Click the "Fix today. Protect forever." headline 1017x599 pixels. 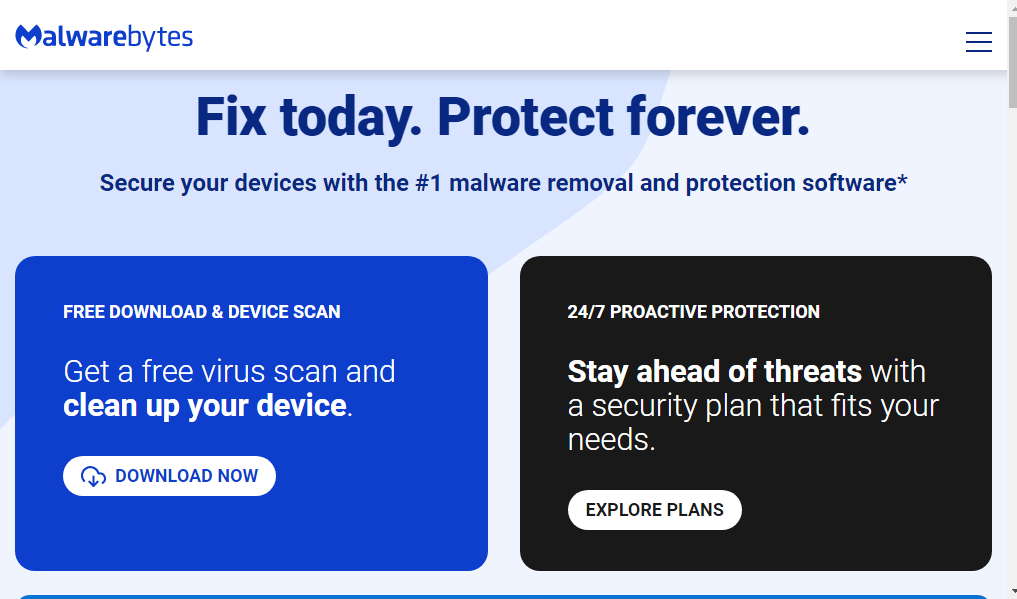pyautogui.click(x=503, y=116)
